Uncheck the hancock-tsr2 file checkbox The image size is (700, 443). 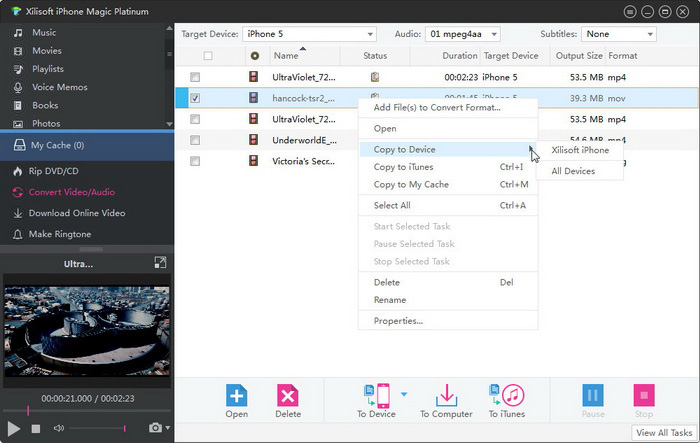195,98
